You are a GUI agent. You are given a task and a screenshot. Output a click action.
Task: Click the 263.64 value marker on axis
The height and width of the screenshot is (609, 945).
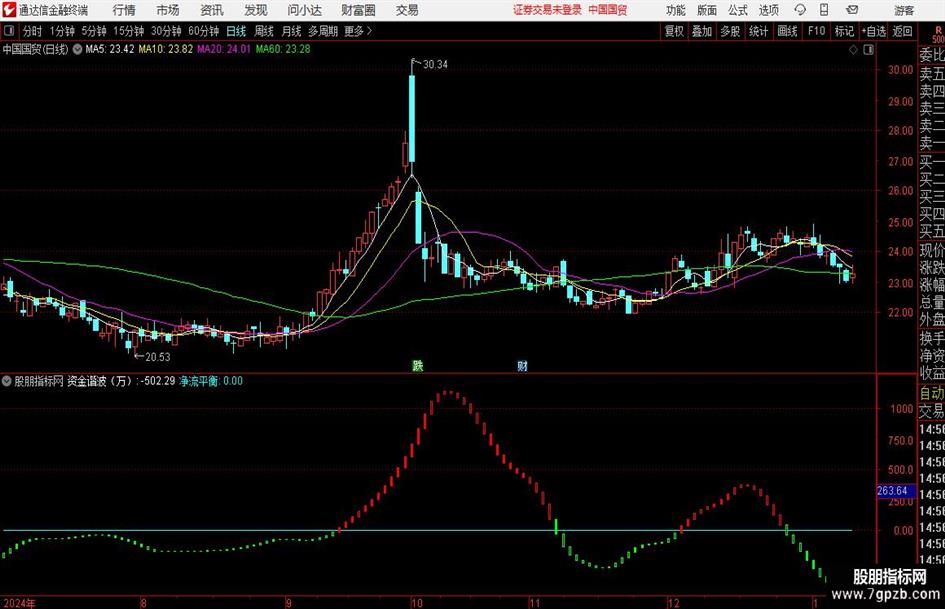tap(895, 491)
